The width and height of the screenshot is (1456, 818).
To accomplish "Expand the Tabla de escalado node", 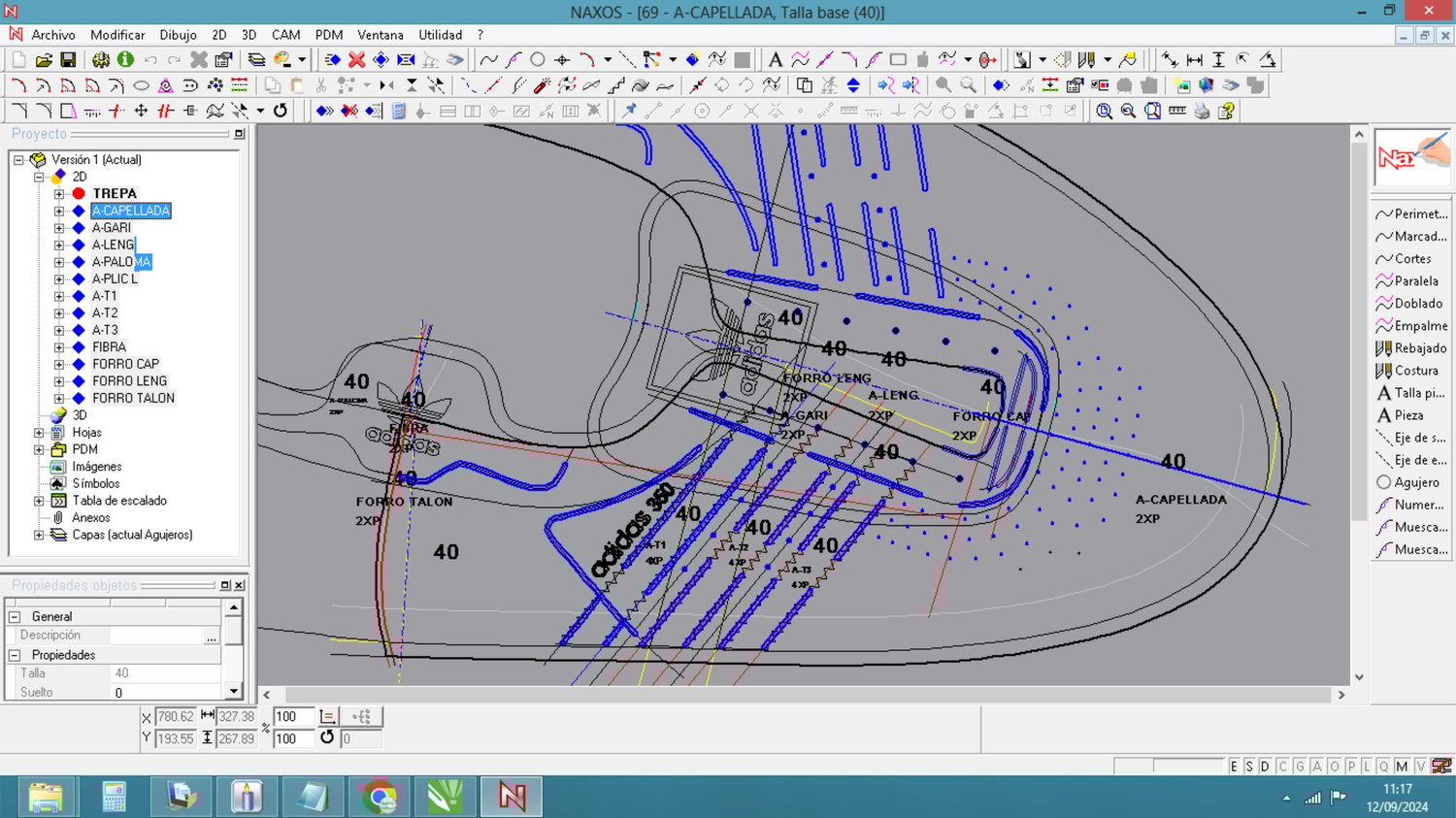I will point(40,501).
